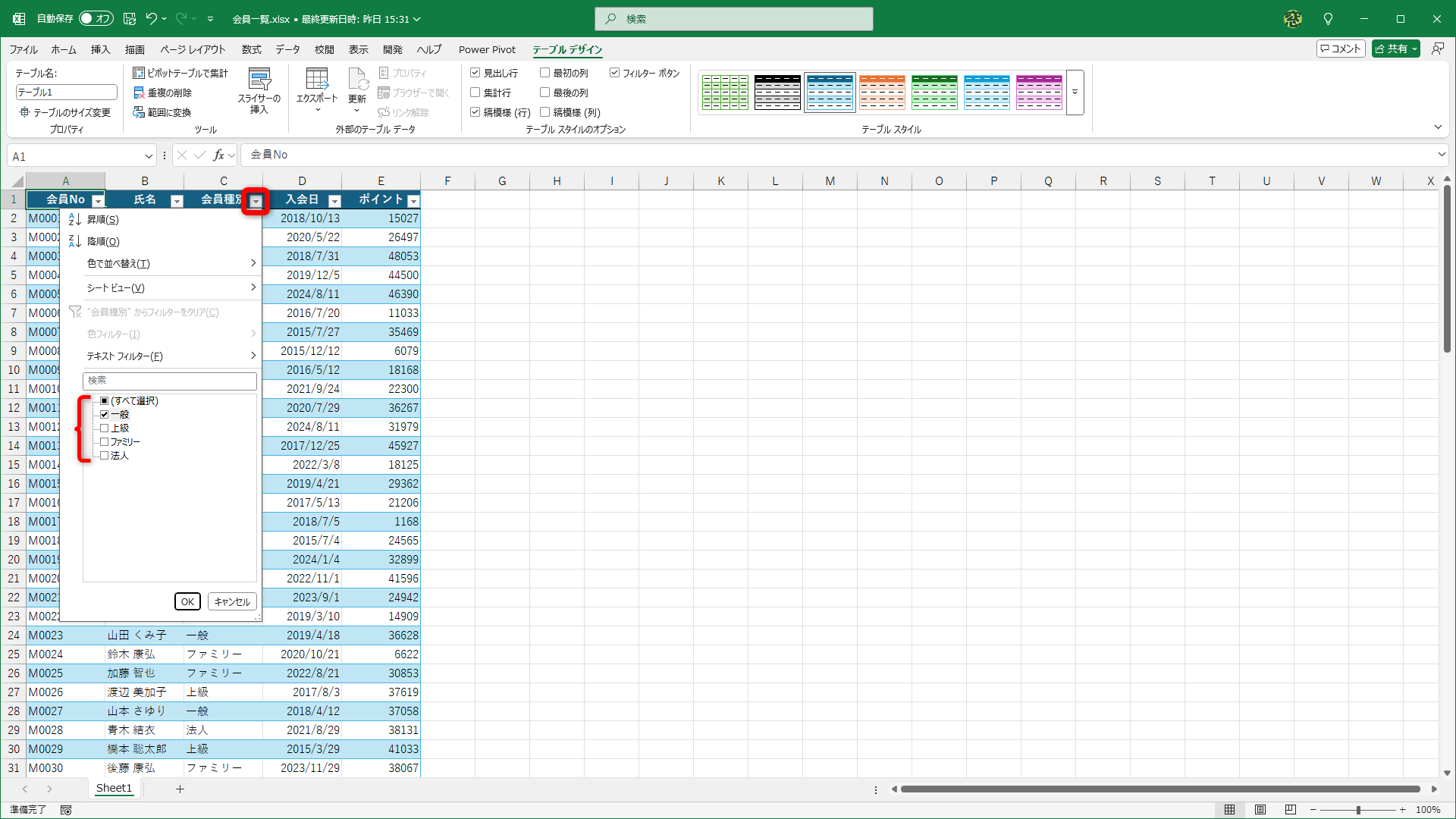1456x819 pixels.
Task: Click the Insert Slicer icon
Action: (259, 80)
